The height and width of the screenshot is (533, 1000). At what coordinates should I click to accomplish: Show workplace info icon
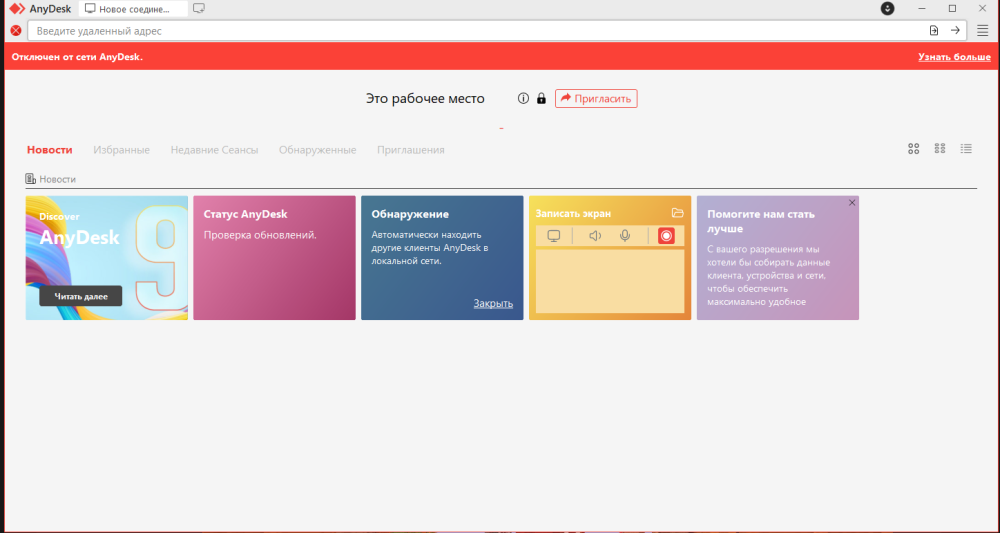click(523, 99)
